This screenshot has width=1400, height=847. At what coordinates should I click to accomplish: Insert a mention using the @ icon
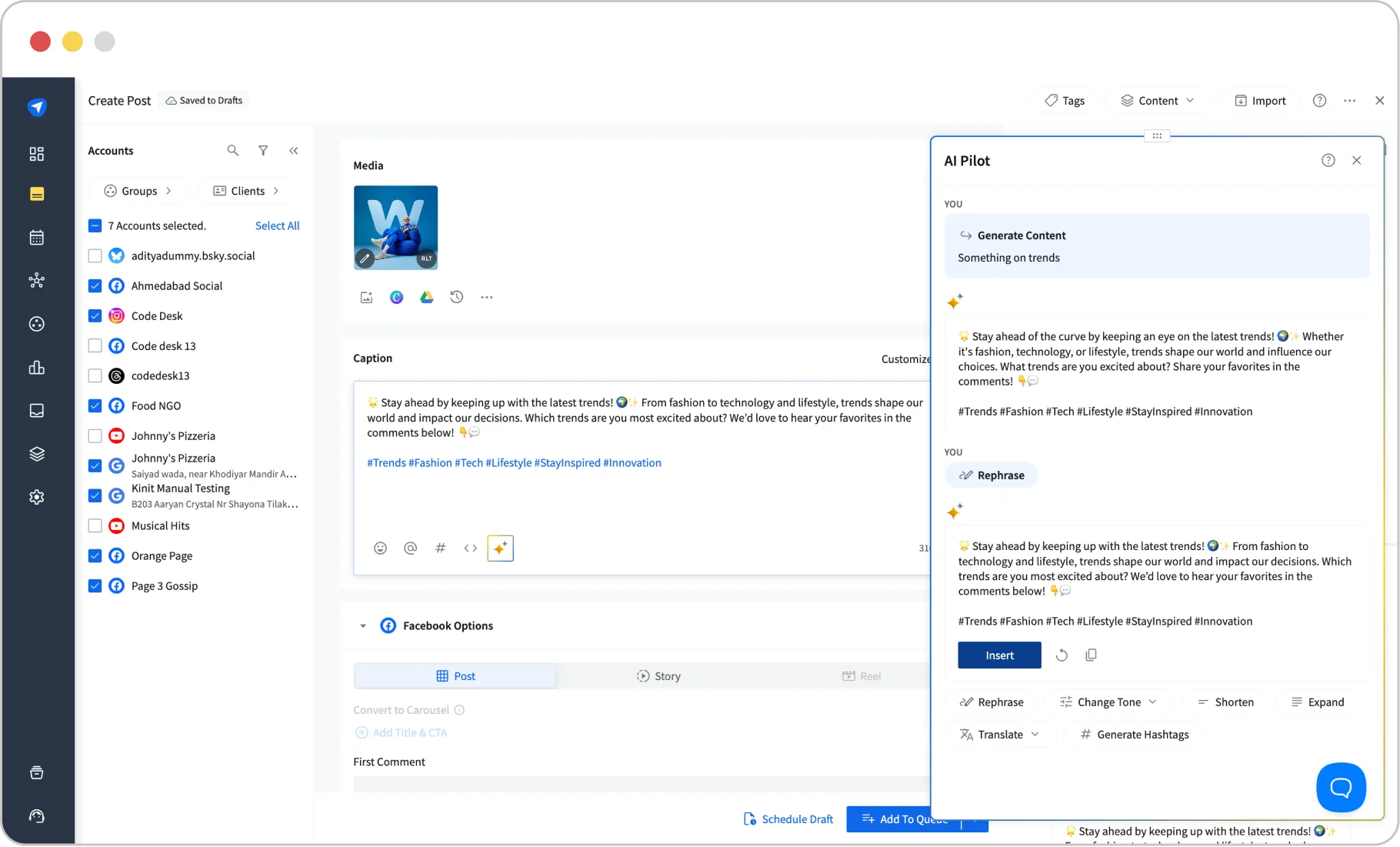(410, 549)
